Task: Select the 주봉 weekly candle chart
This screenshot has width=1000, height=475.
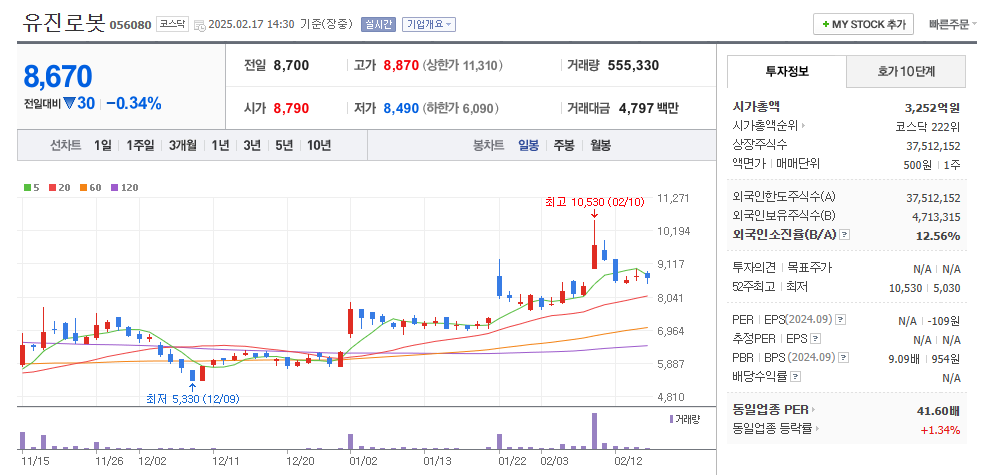Action: point(564,145)
